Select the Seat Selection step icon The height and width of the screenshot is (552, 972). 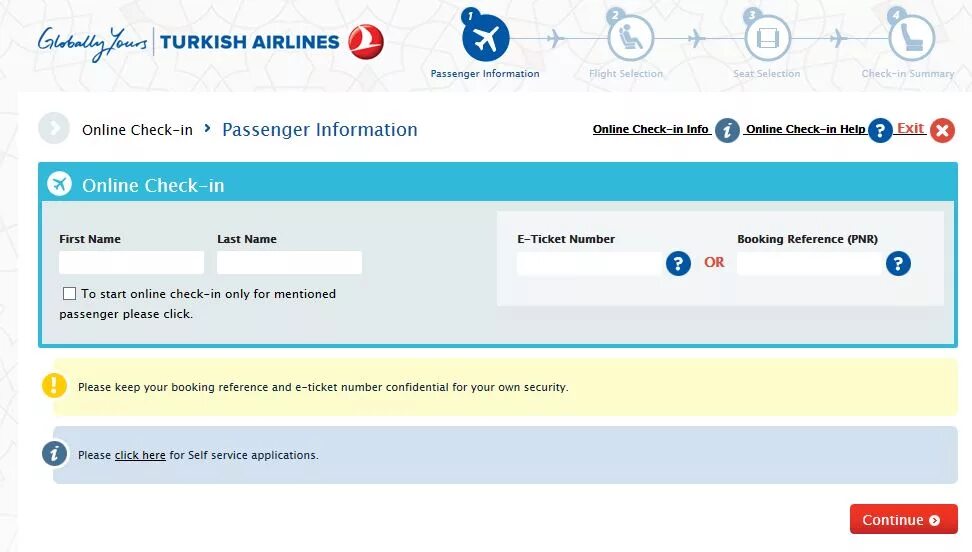pos(767,38)
